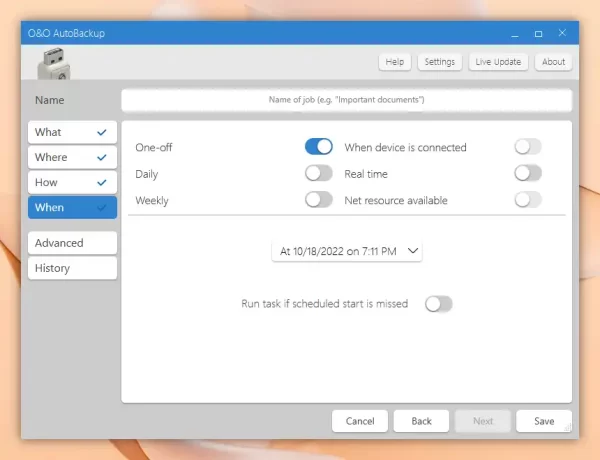Screen dimensions: 600x460
Task: Go to the What step
Action: [72, 132]
